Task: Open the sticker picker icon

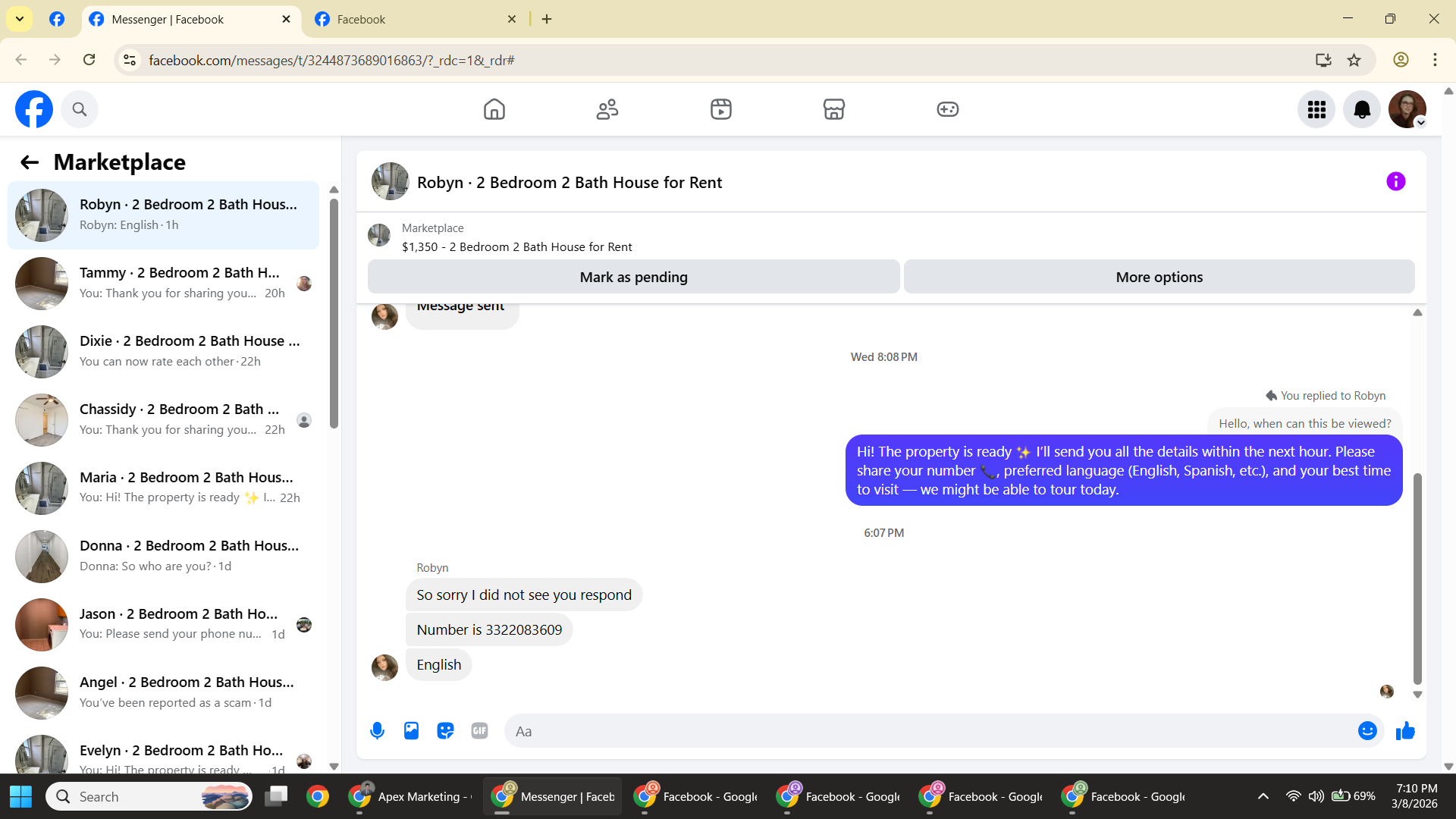Action: tap(445, 731)
